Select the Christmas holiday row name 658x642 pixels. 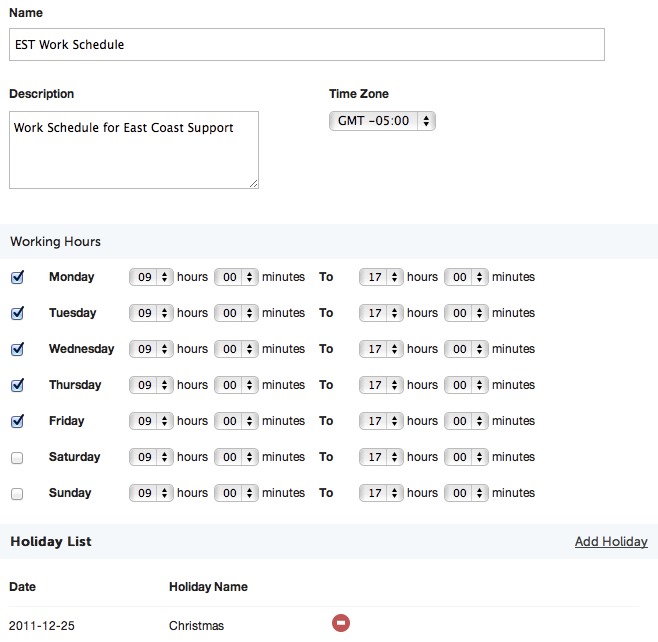[196, 626]
